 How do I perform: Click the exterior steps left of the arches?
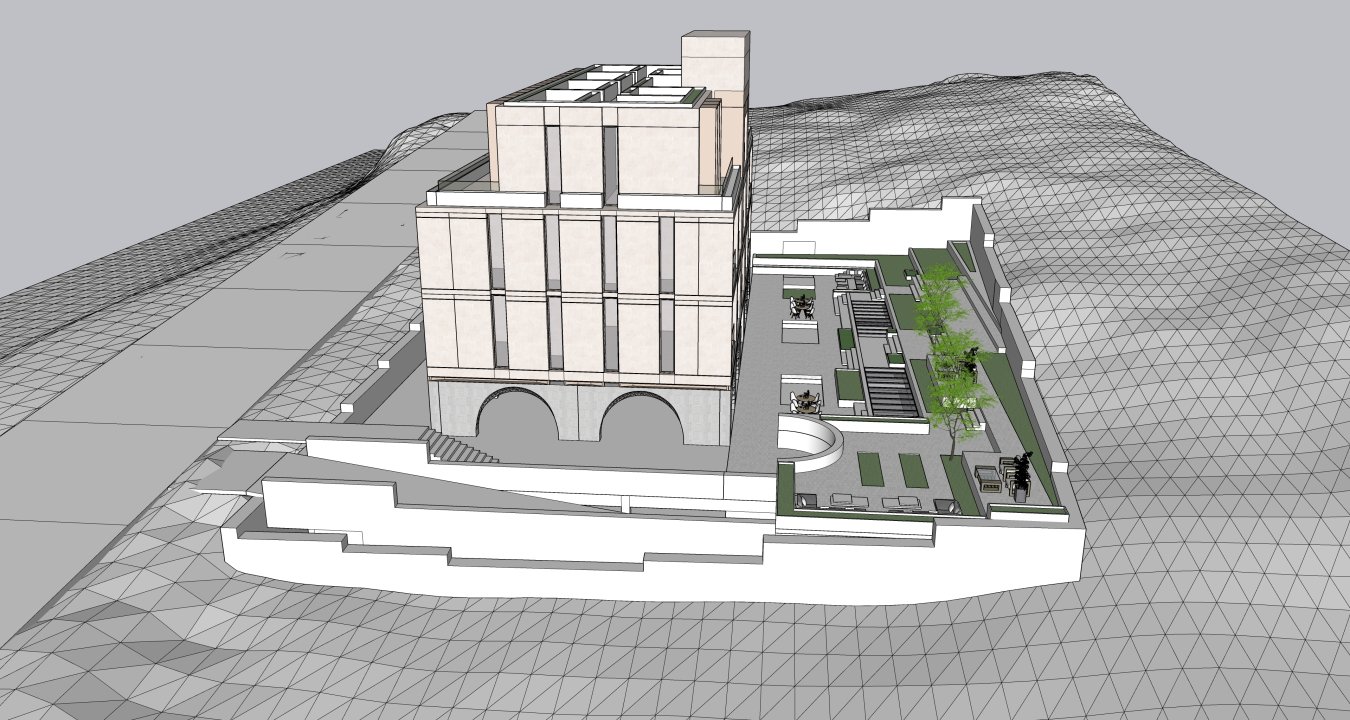[460, 448]
